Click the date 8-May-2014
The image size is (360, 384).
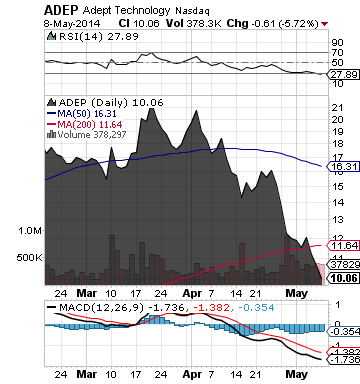click(72, 23)
